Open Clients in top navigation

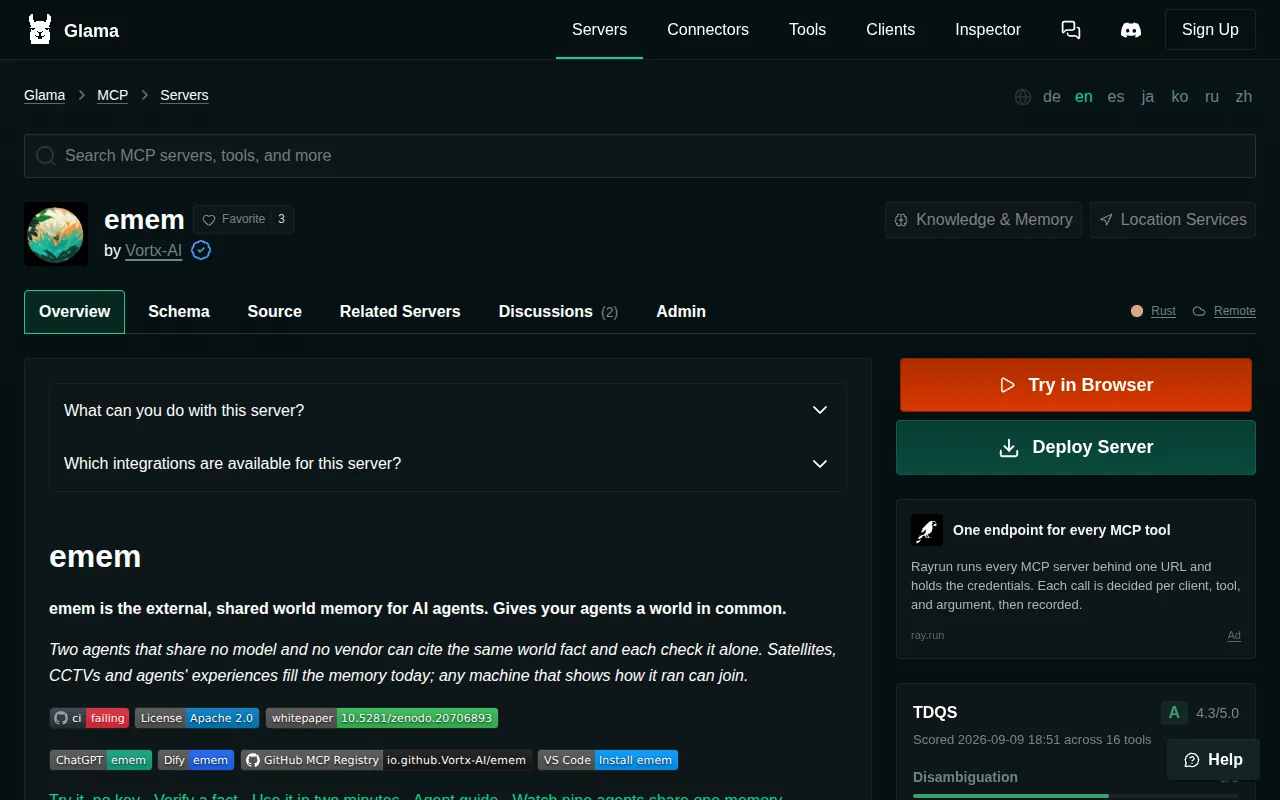(890, 30)
